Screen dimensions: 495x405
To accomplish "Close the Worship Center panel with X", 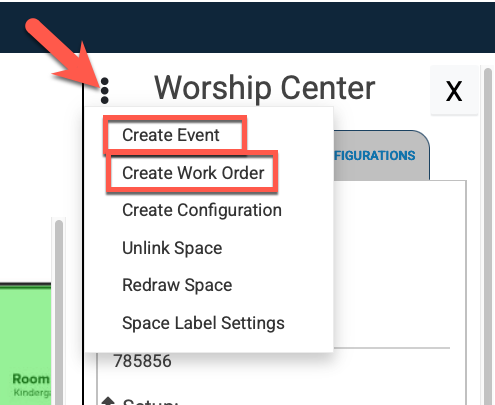I will click(454, 90).
